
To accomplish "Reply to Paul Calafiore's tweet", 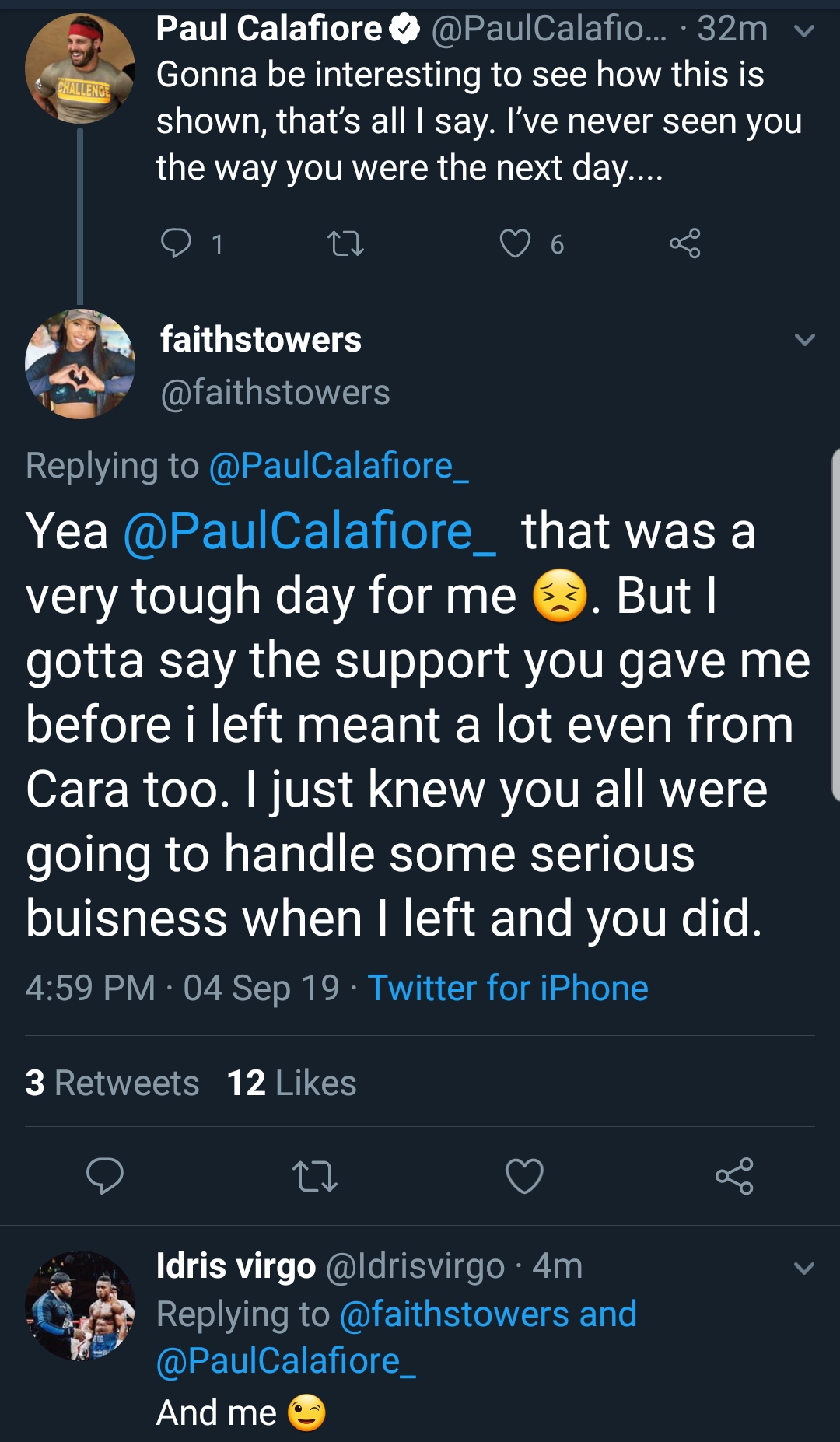I will pos(177,243).
